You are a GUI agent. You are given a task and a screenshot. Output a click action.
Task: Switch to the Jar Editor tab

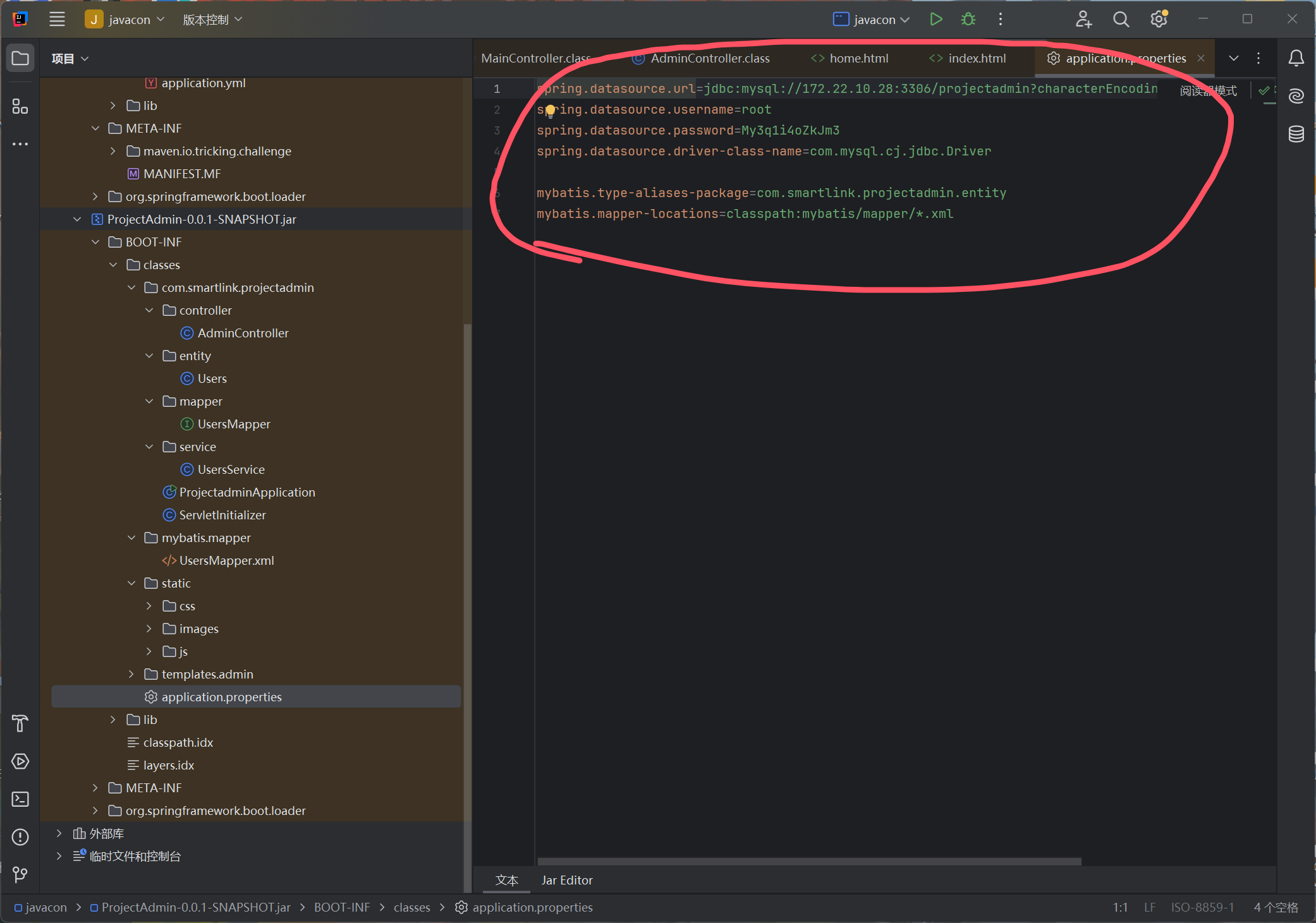pos(567,880)
